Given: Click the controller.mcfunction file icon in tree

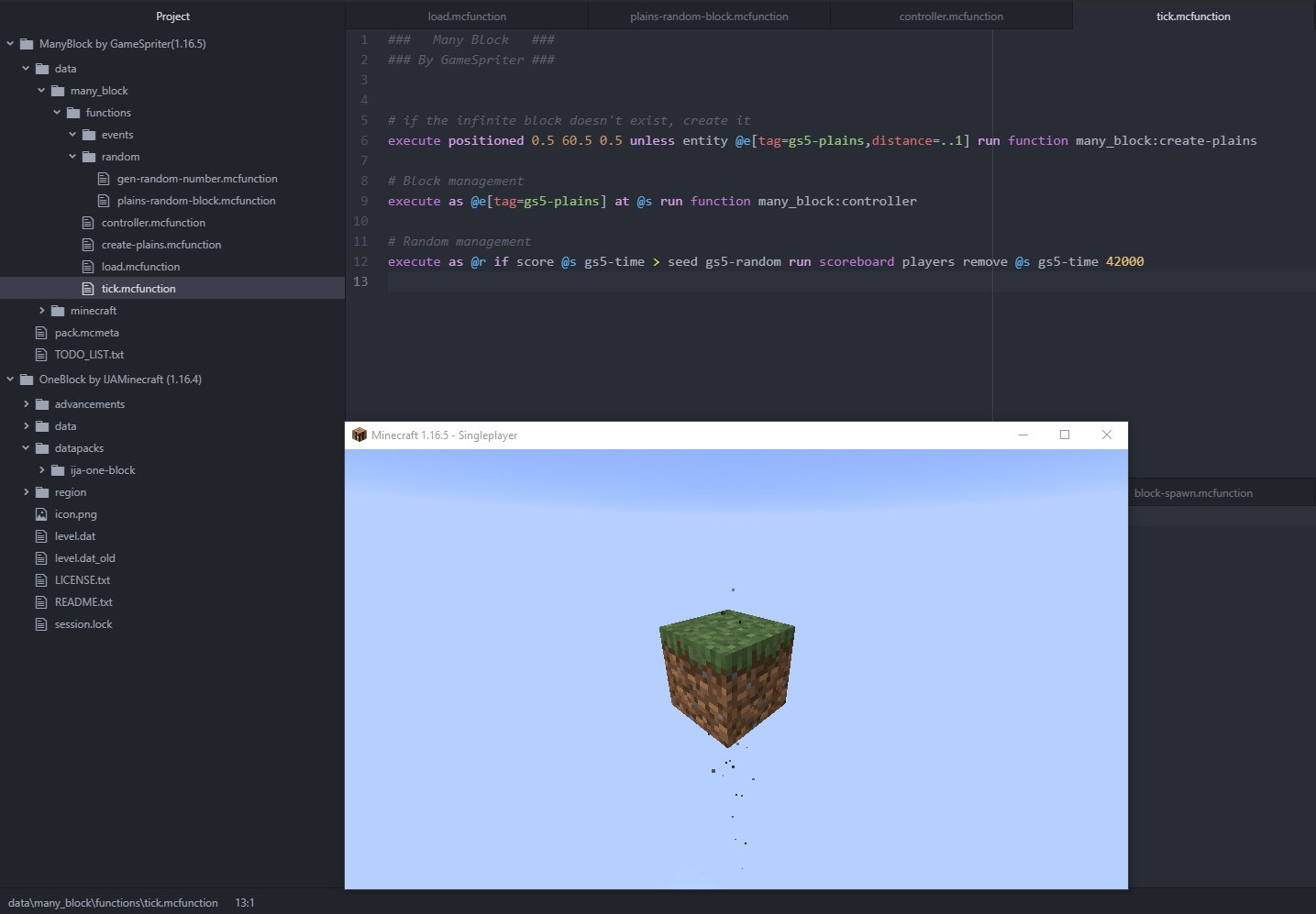Looking at the screenshot, I should pos(88,223).
